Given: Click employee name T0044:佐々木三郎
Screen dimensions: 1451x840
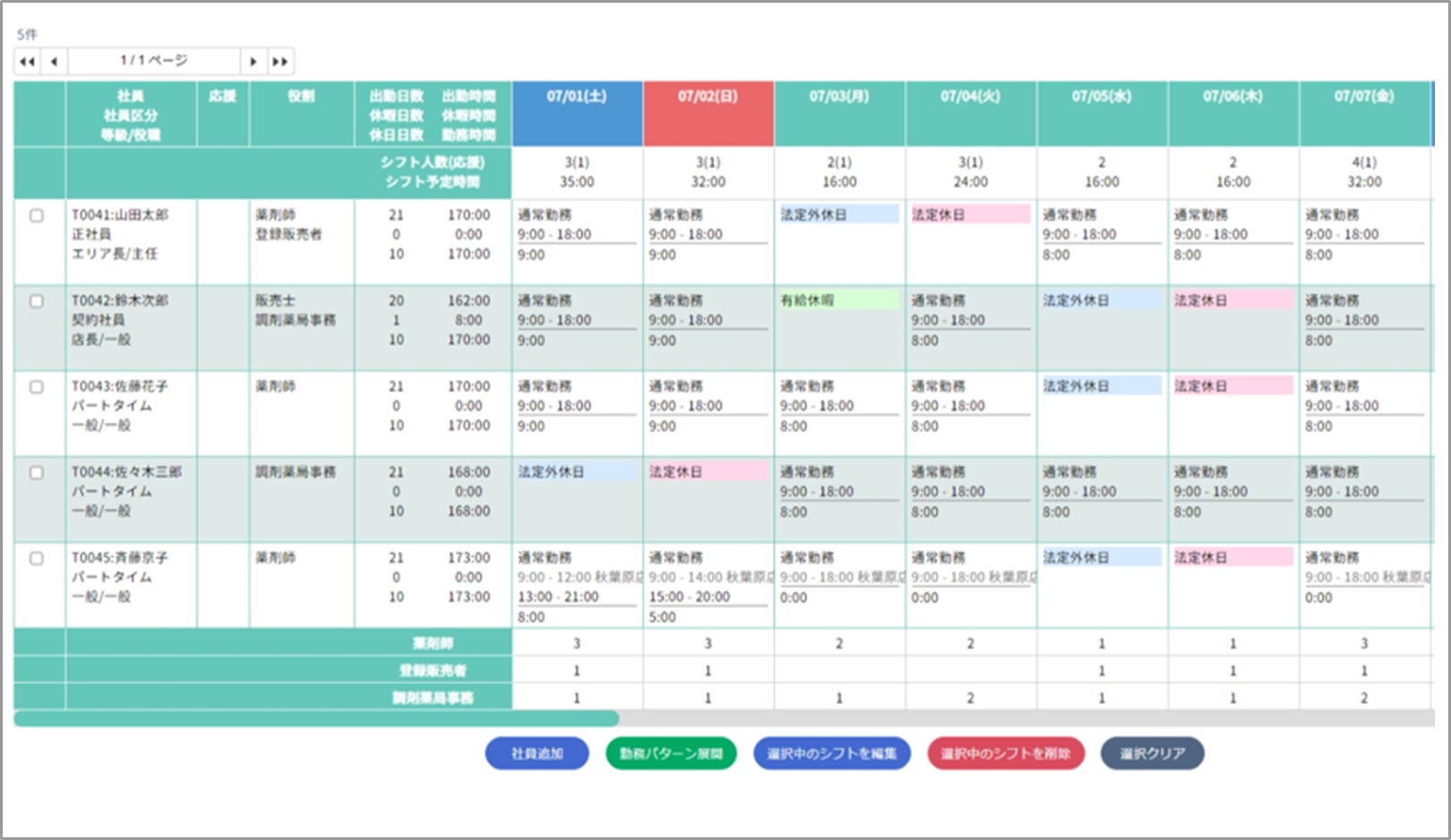Looking at the screenshot, I should (x=127, y=472).
